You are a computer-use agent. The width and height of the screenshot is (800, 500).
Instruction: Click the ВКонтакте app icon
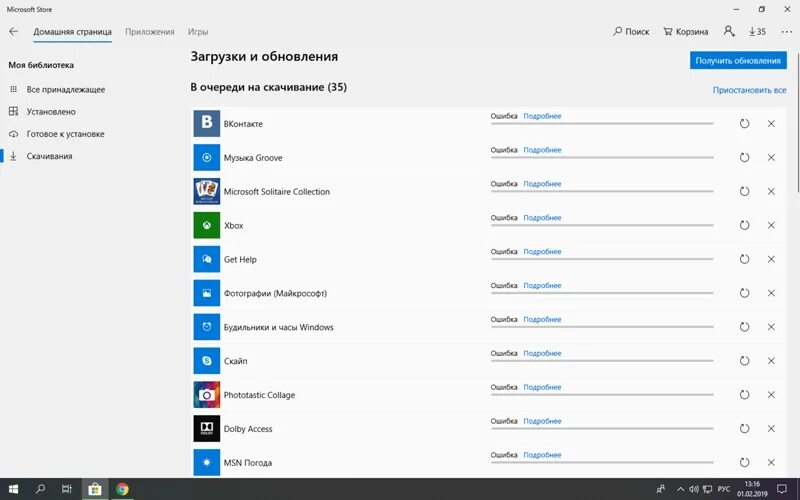pyautogui.click(x=207, y=123)
